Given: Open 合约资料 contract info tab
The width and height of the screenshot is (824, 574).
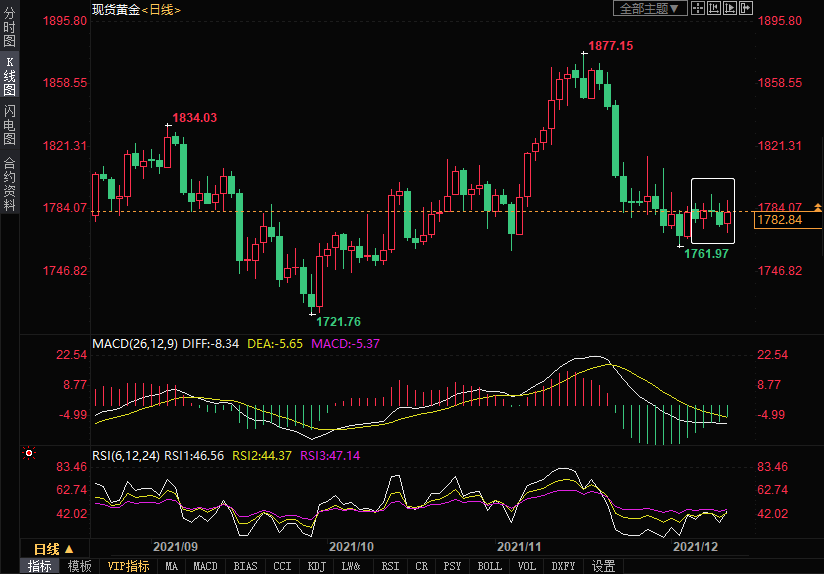Looking at the screenshot, I should [9, 184].
